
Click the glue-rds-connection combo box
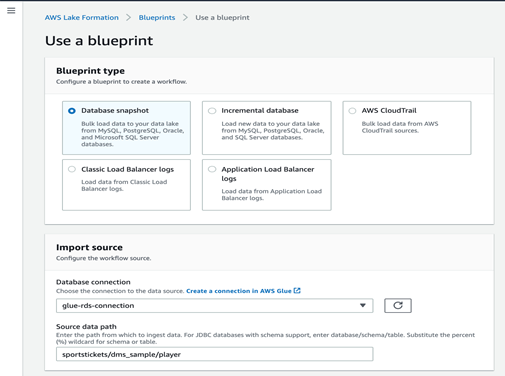coord(214,305)
